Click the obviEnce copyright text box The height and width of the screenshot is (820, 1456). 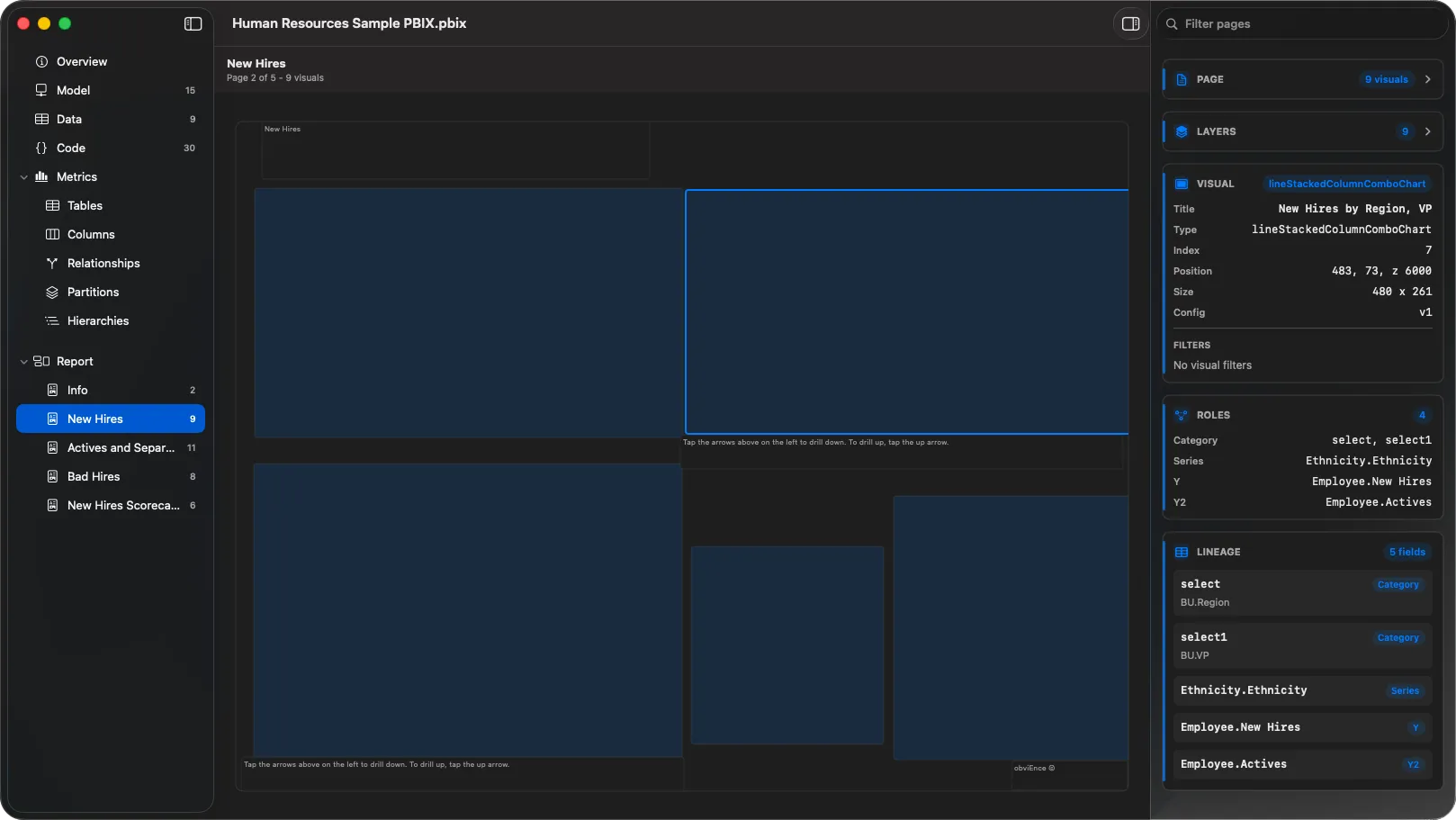tap(1069, 776)
